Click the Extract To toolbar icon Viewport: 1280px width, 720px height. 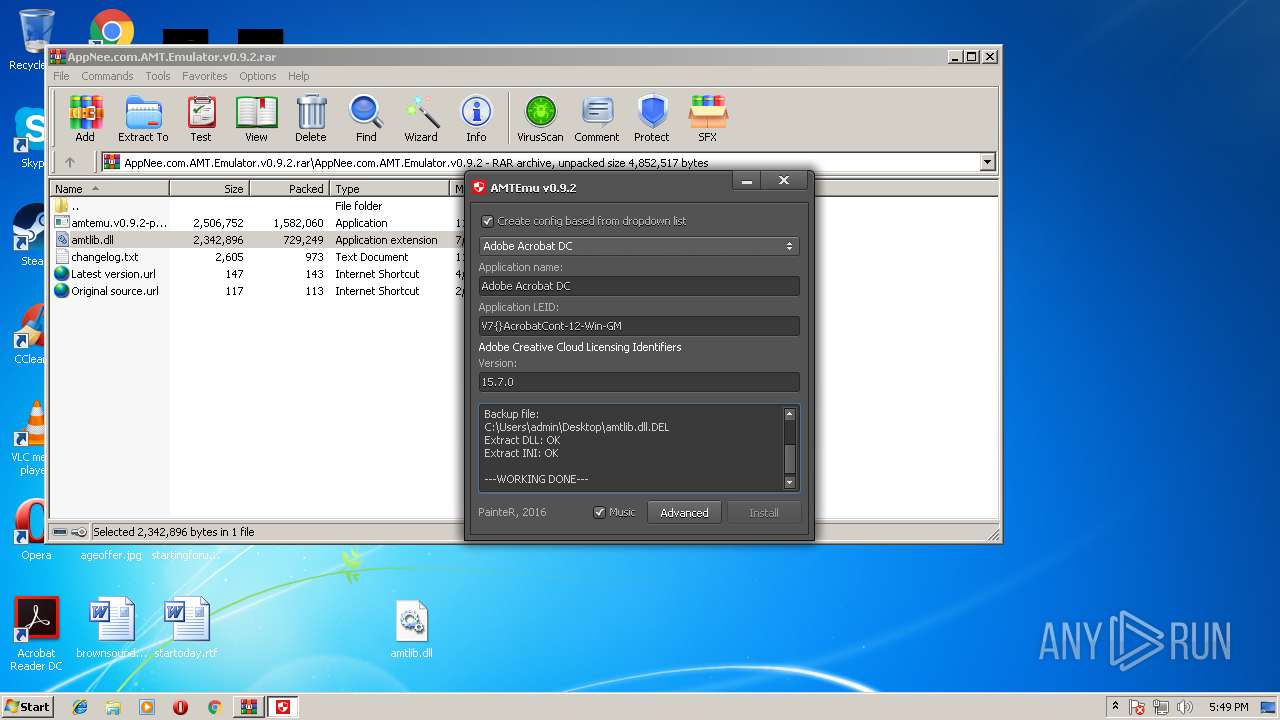coord(143,119)
